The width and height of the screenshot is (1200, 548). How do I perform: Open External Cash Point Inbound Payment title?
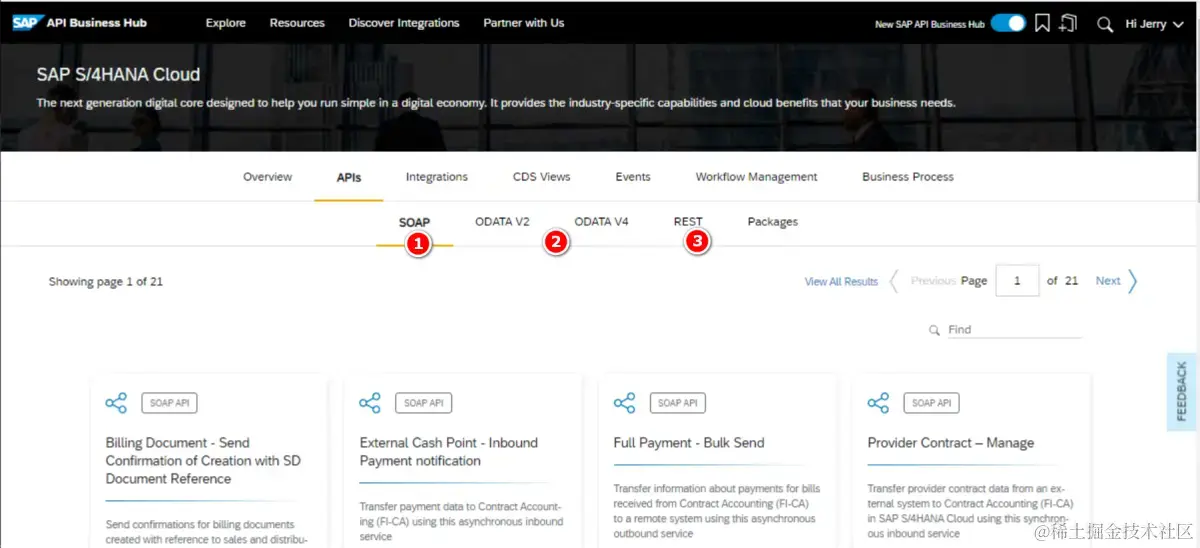click(x=449, y=452)
